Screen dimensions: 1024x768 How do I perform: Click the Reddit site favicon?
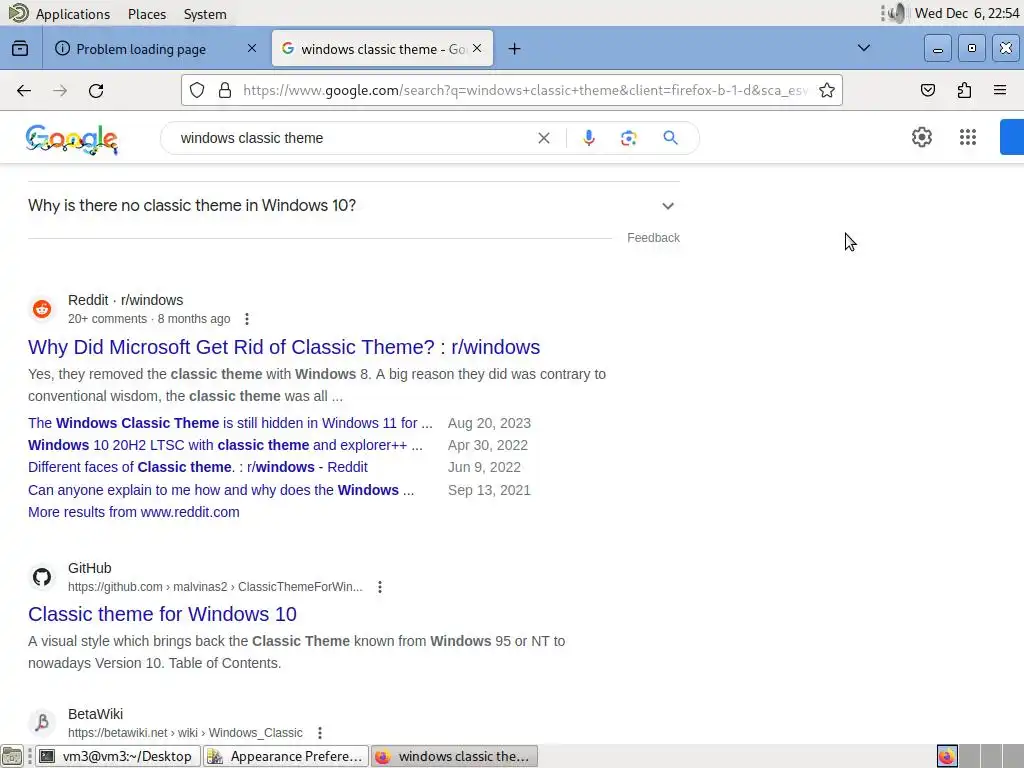pos(42,309)
